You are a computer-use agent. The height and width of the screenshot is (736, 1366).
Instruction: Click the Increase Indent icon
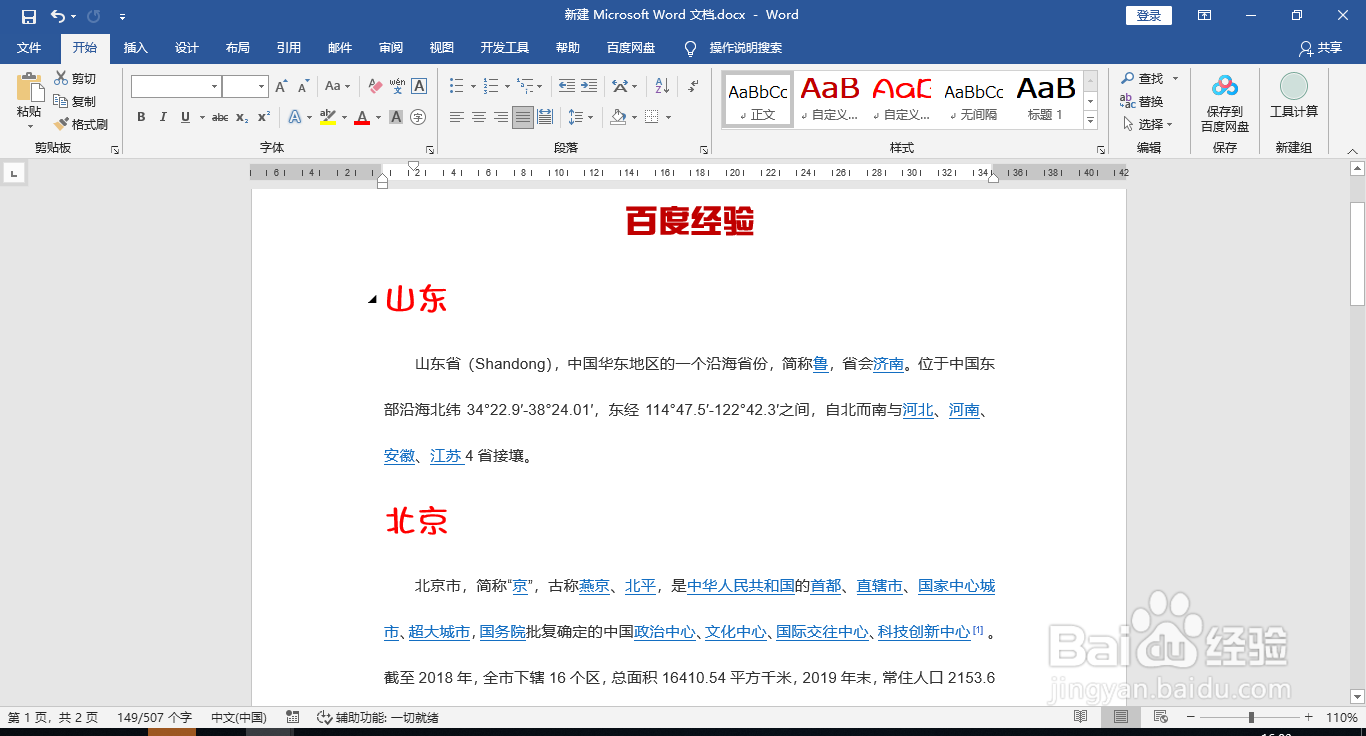[589, 86]
